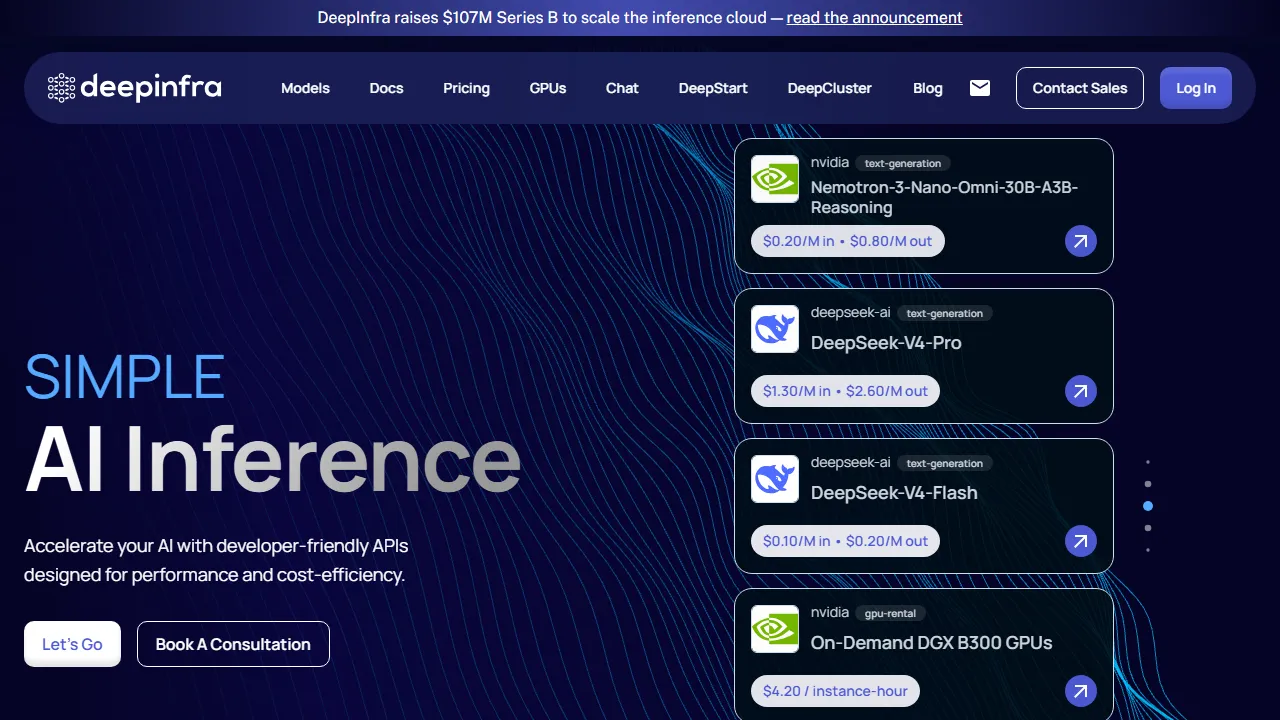Open DeepStart nav item
This screenshot has width=1280, height=720.
713,88
